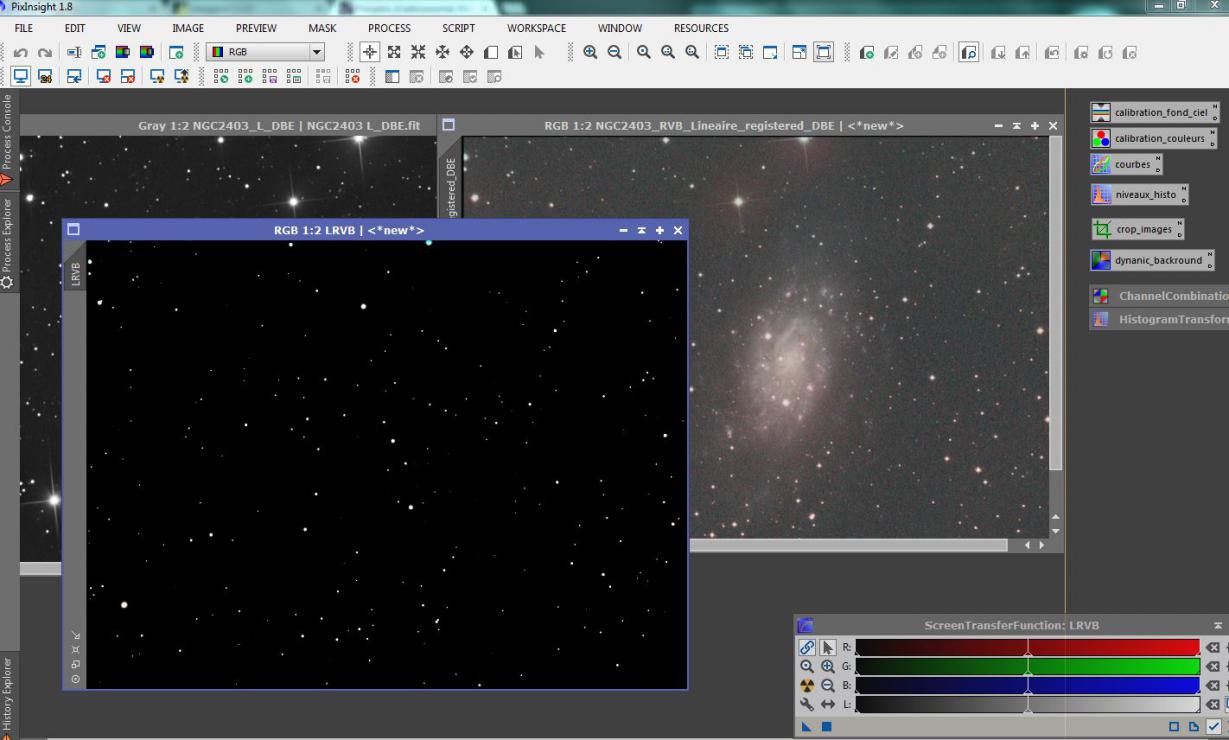Open the calibration_couleurs process icon
1229x740 pixels.
[1154, 138]
